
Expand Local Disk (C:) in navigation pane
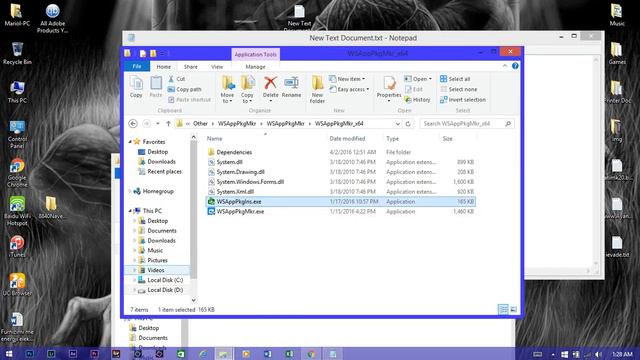(134, 280)
